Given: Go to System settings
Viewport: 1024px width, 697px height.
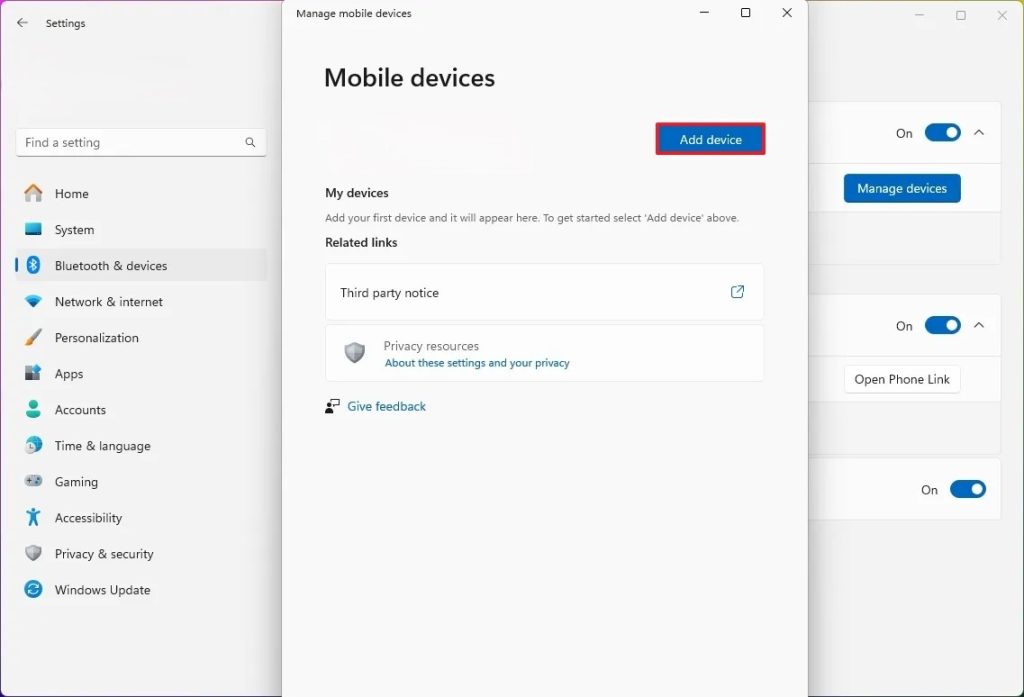Looking at the screenshot, I should [x=74, y=229].
